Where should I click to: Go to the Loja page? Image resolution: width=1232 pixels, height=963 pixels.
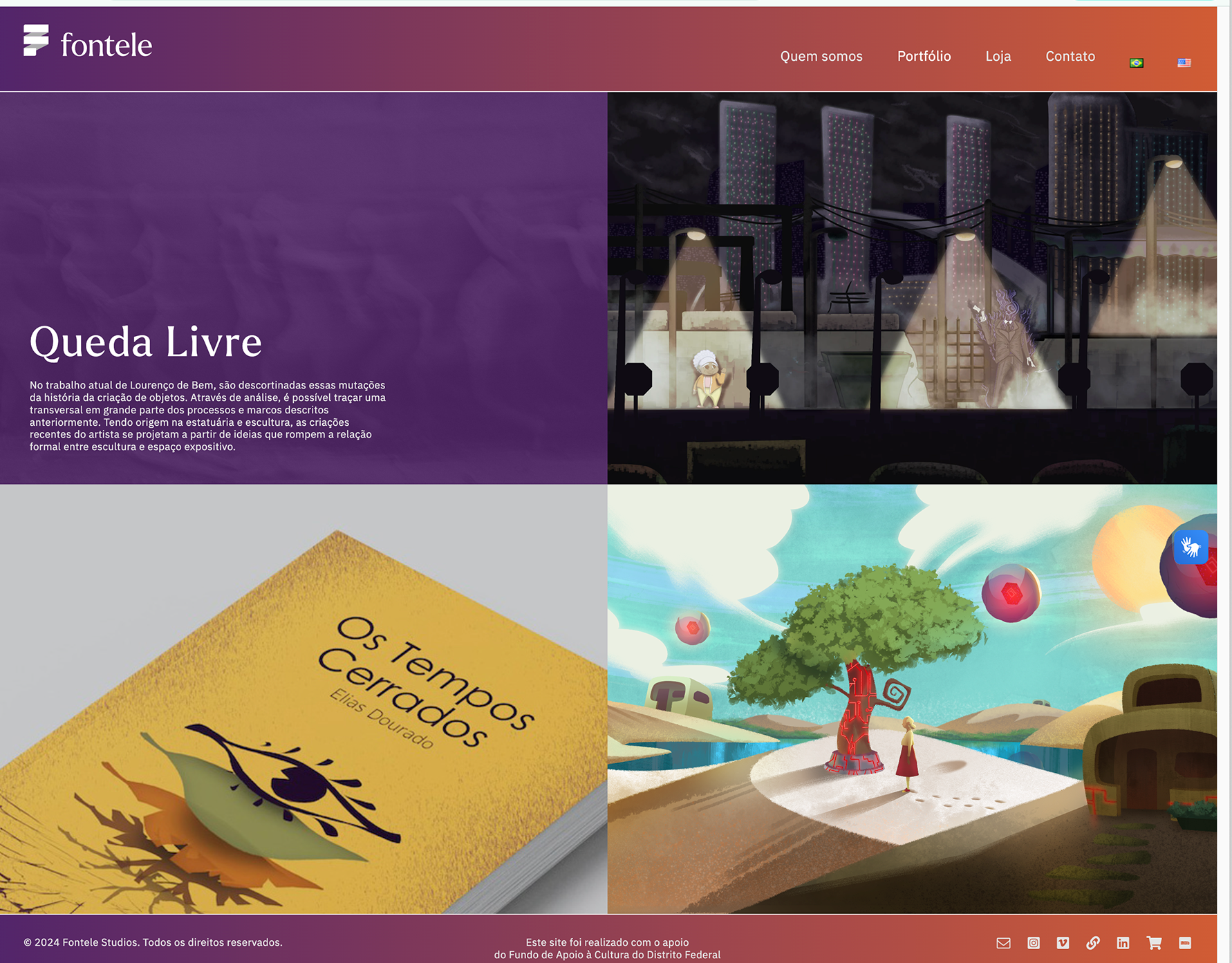click(x=998, y=56)
